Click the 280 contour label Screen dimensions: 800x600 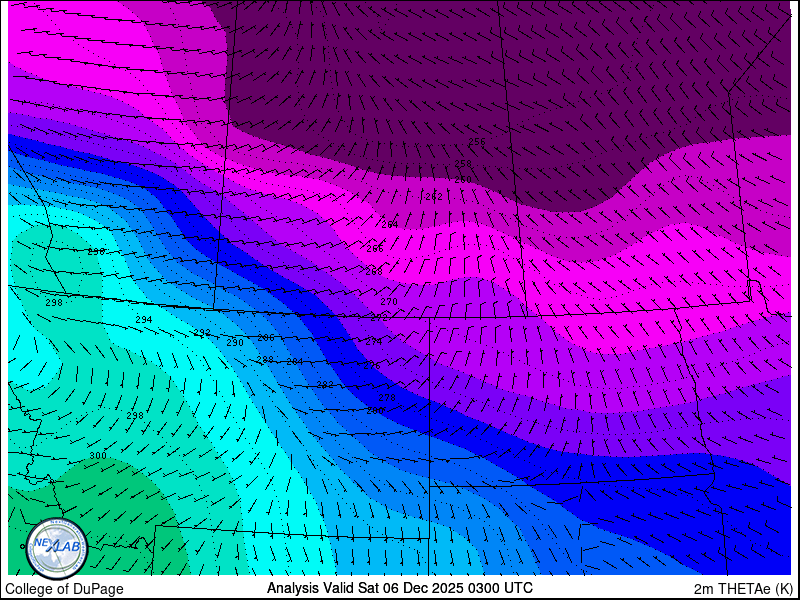pyautogui.click(x=376, y=410)
